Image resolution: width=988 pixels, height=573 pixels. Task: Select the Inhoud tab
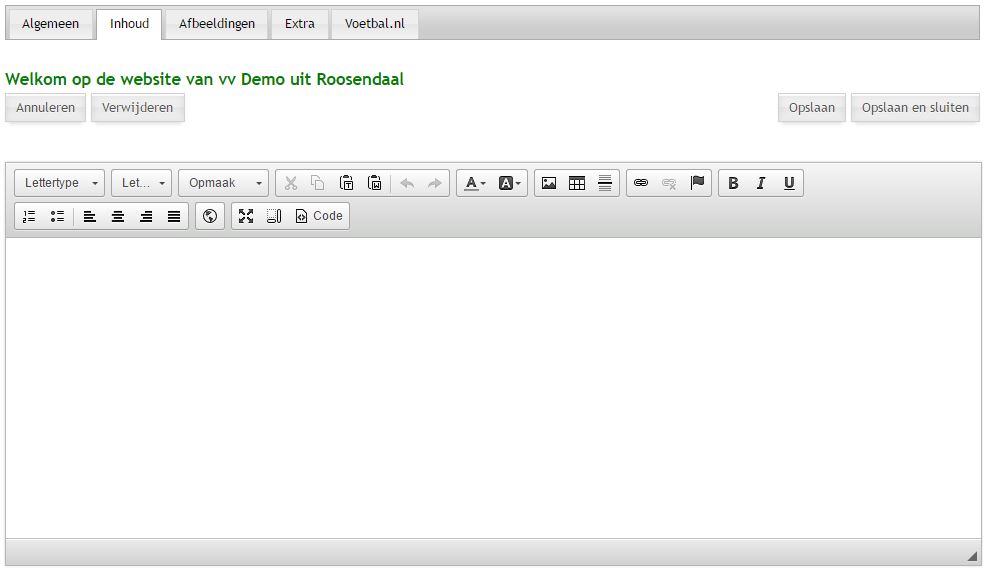pyautogui.click(x=129, y=24)
